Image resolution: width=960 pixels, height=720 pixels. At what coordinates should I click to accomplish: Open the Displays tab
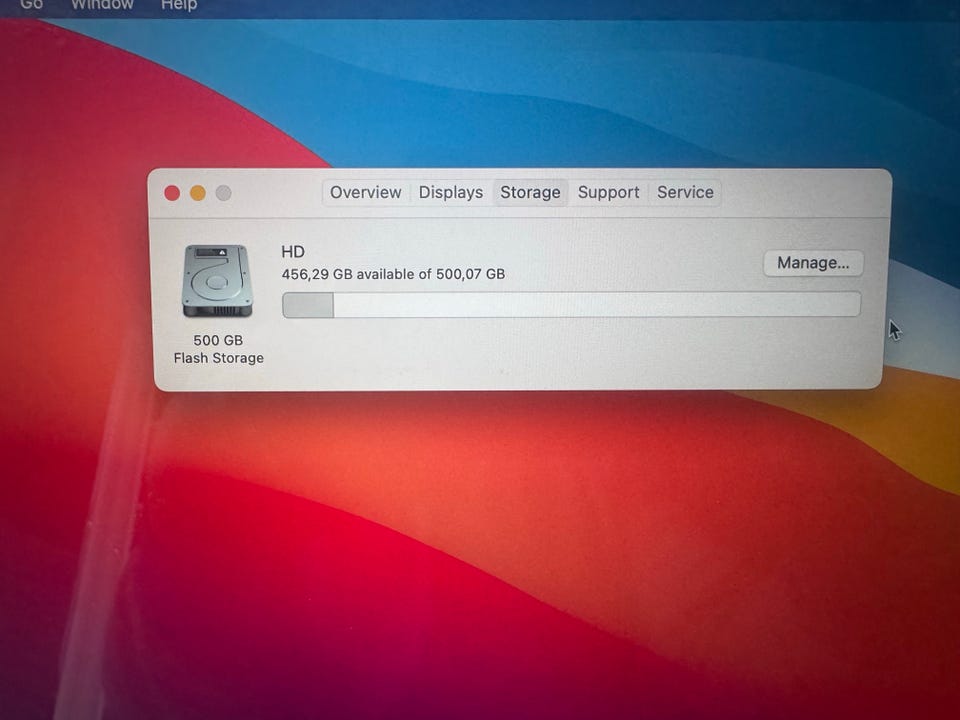[x=451, y=192]
